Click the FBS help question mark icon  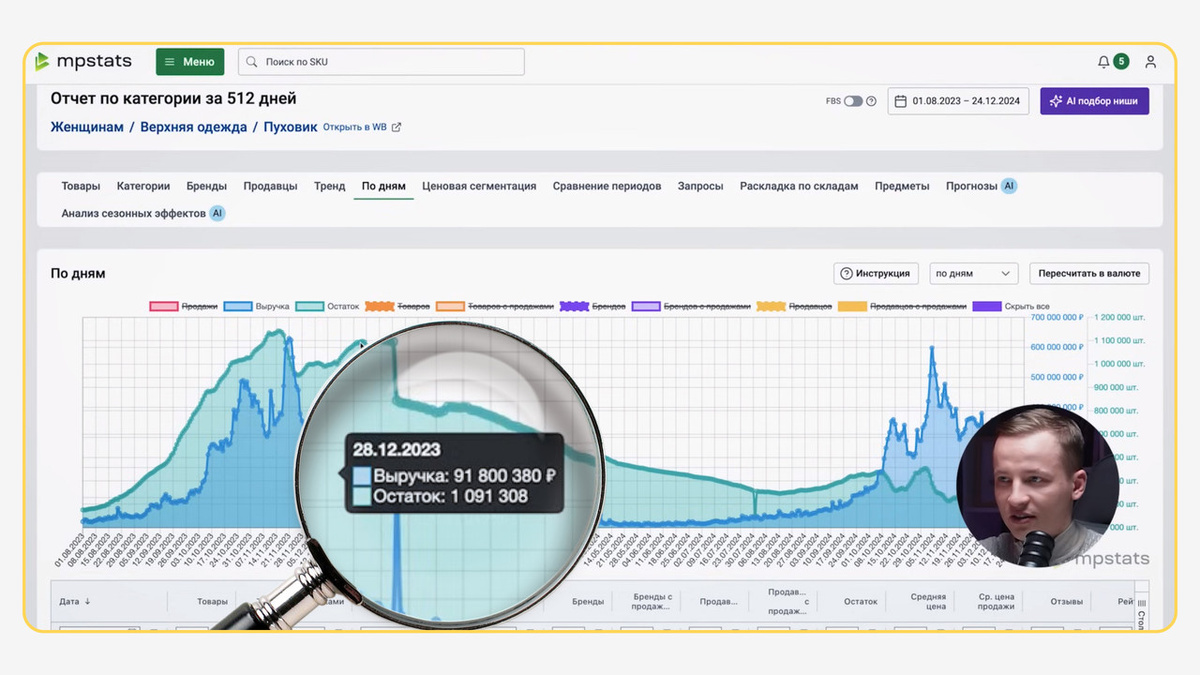pos(871,101)
